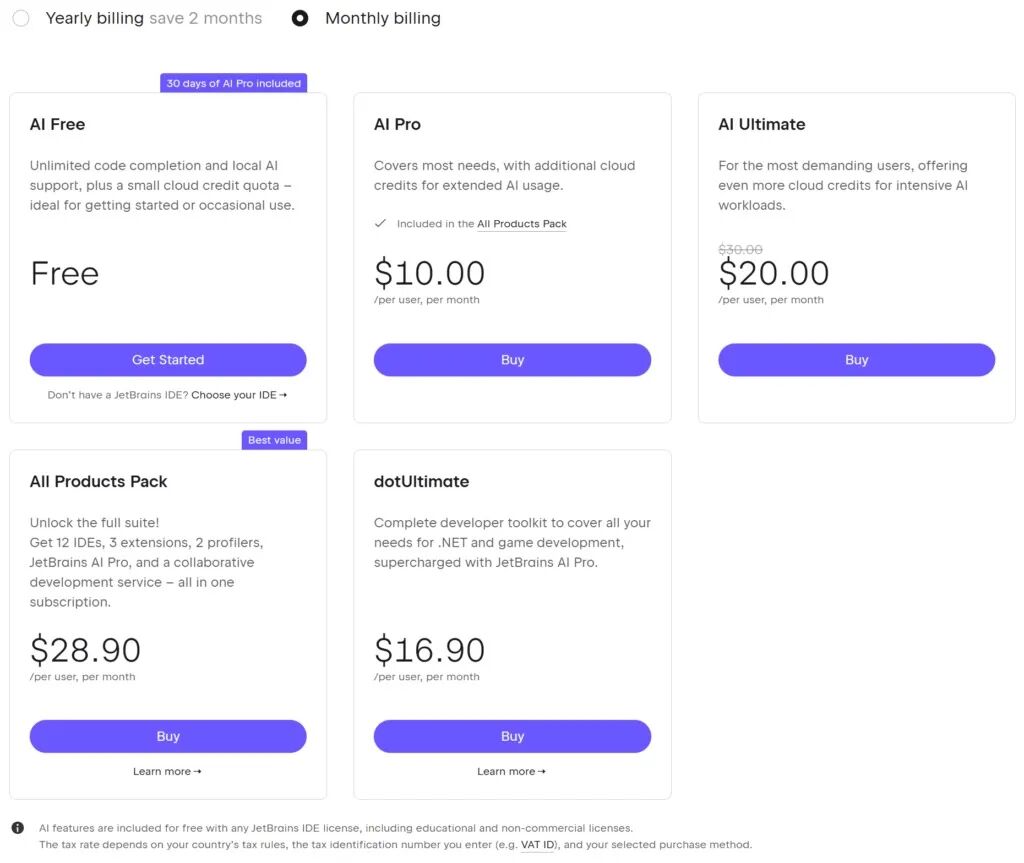Open the Choose your IDE link
Viewport: 1024px width, 863px height.
pos(239,395)
